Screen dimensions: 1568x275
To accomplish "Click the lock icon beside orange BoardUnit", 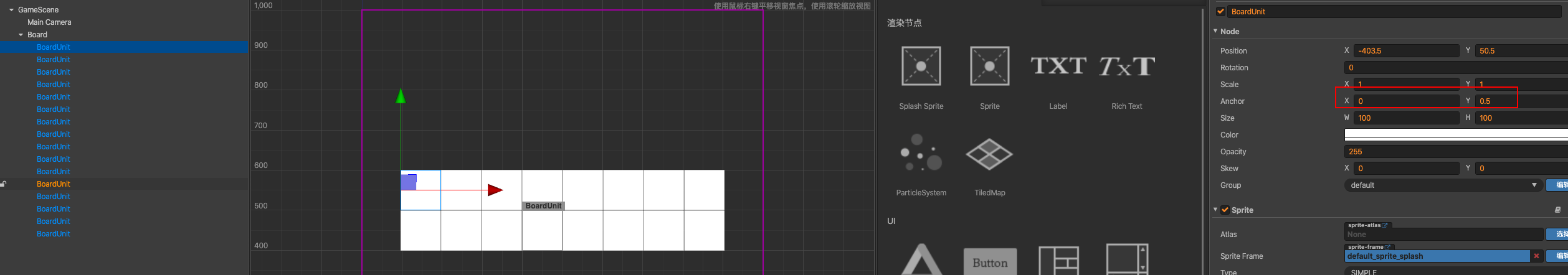I will [x=4, y=184].
